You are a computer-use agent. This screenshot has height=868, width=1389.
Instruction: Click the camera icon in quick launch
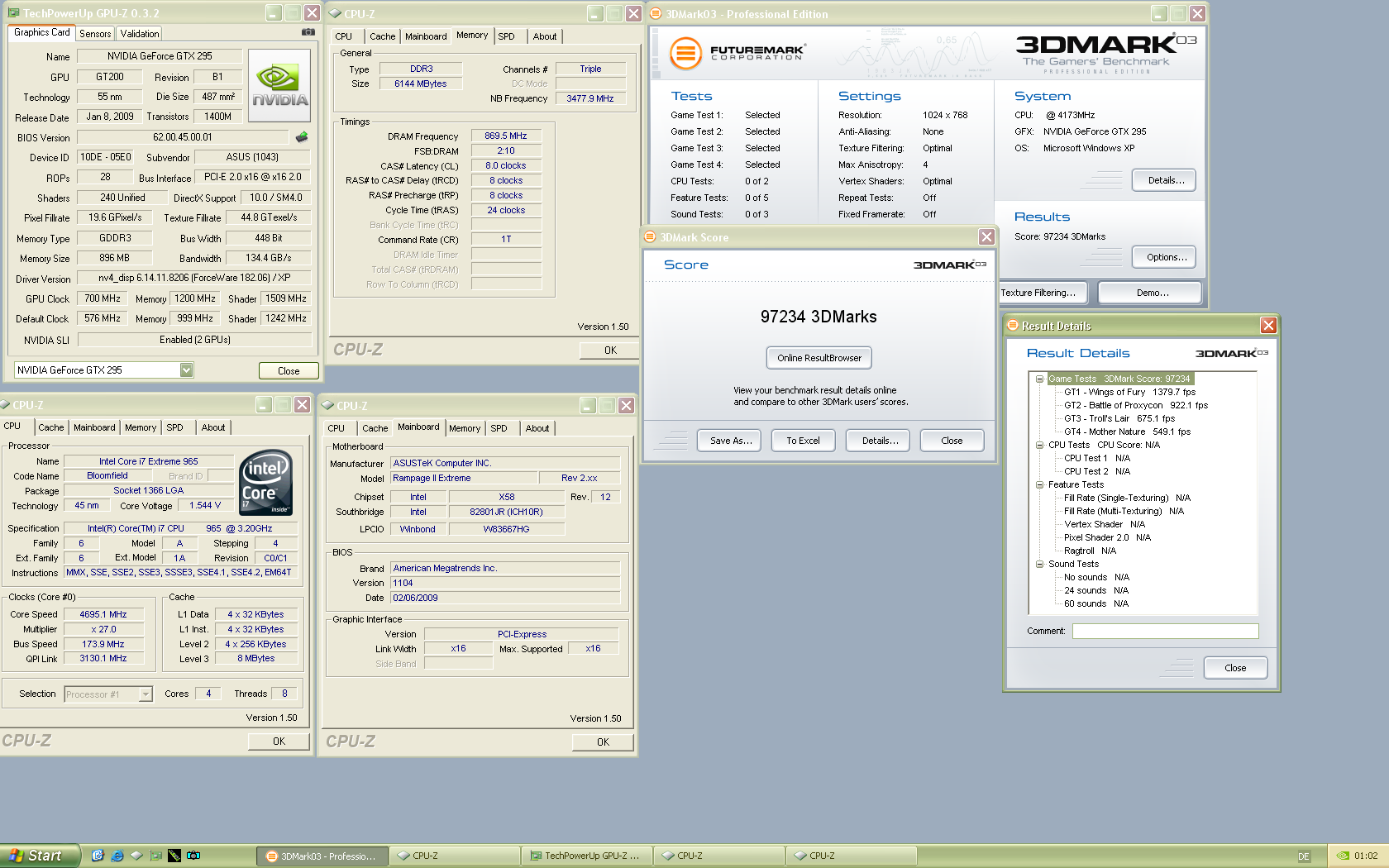click(x=193, y=856)
